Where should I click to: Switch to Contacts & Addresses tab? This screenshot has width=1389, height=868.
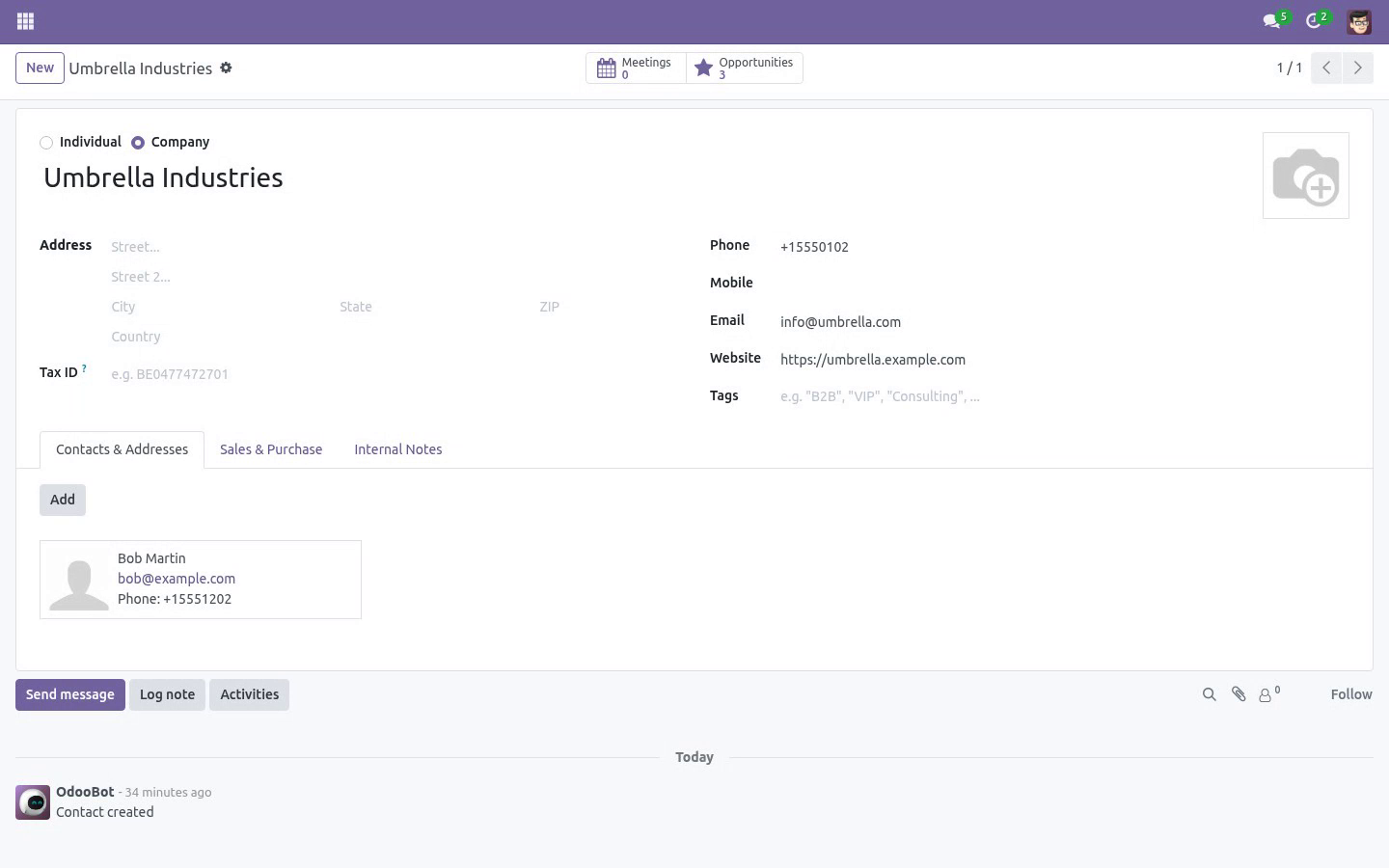(122, 449)
